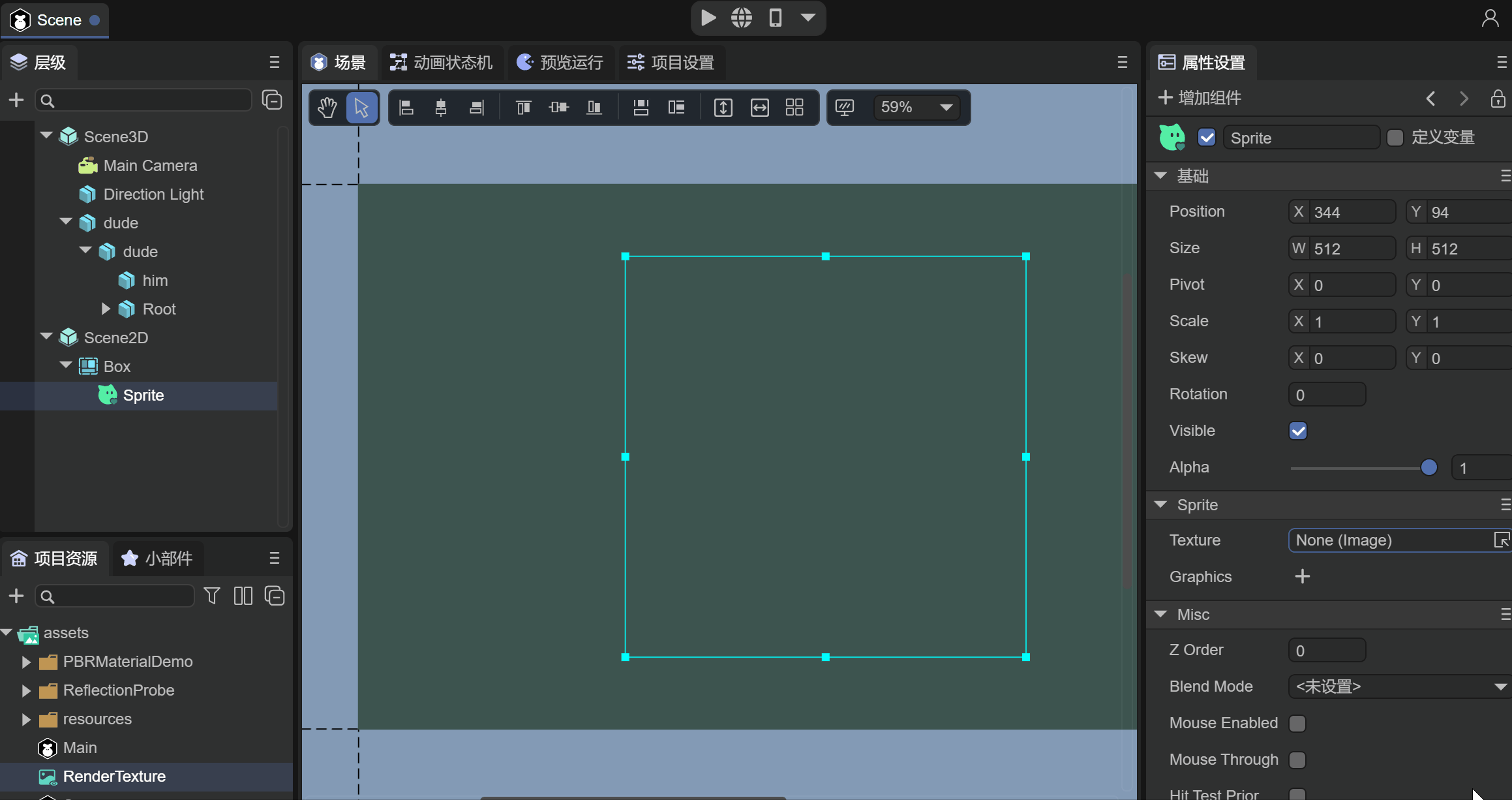Click the Alpha slider handle
Screen dimensions: 1512x800
pyautogui.click(x=1429, y=468)
